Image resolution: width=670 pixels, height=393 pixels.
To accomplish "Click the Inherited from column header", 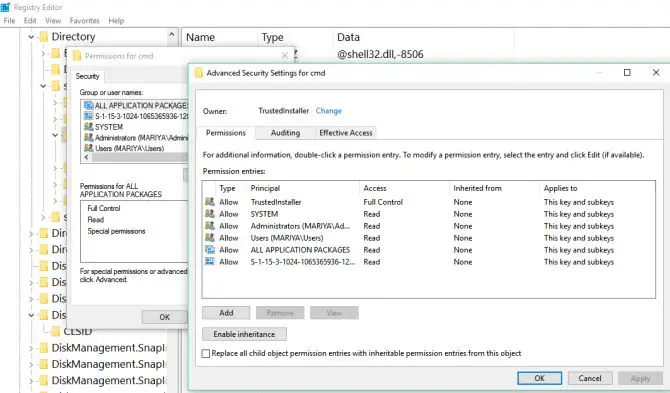I will pos(495,188).
